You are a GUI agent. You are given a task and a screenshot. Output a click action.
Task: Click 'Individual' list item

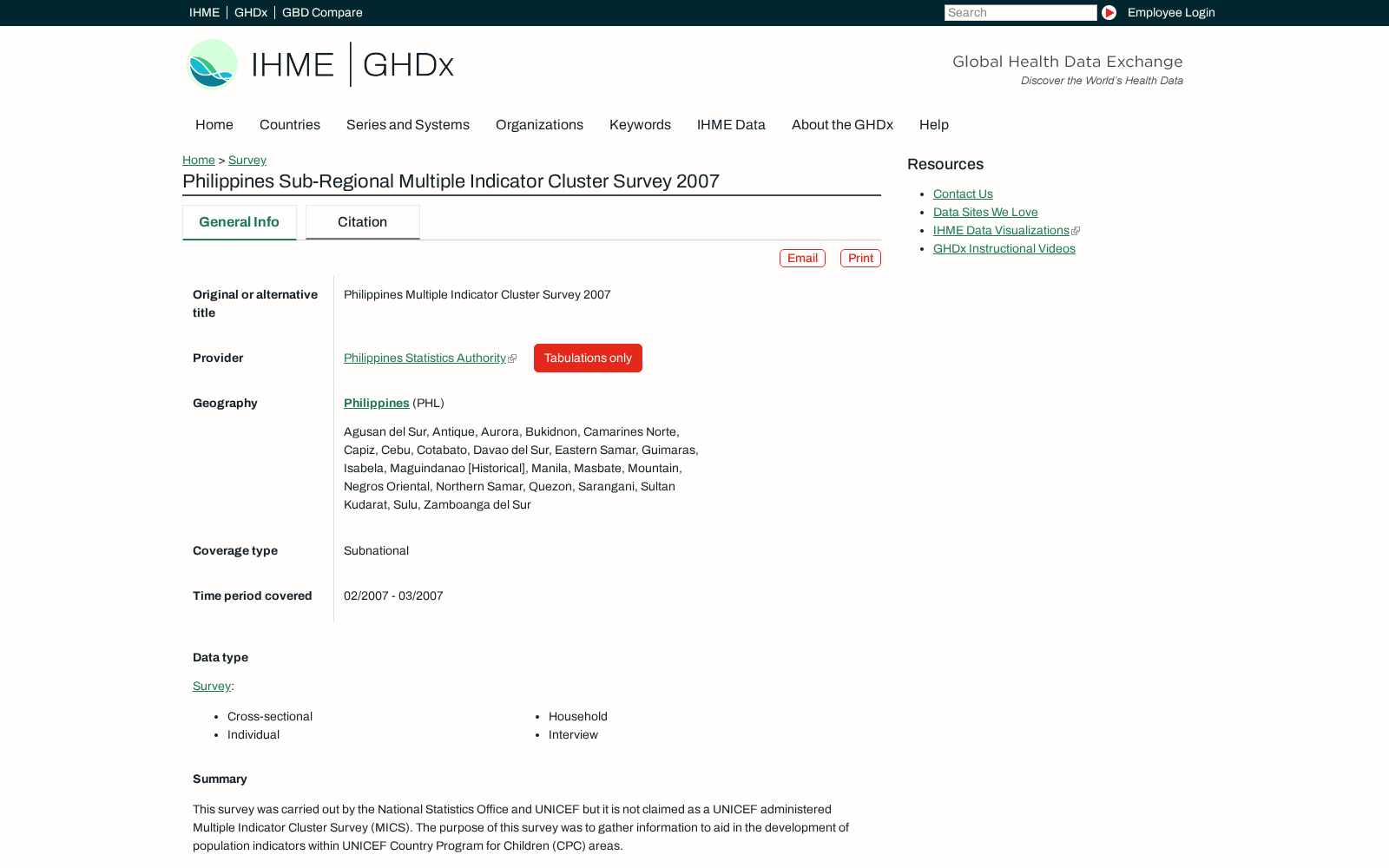253,735
